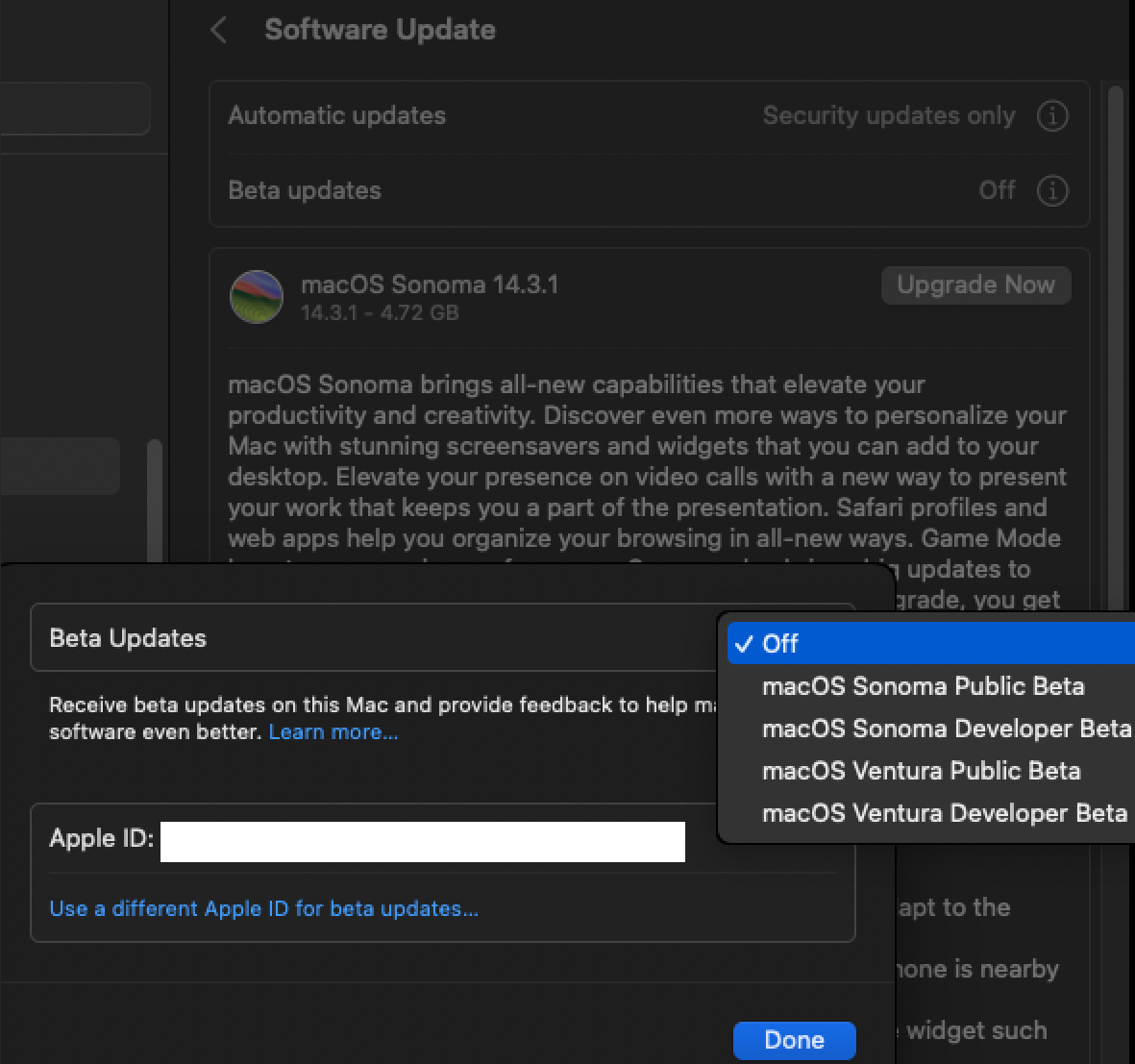Choose macOS Ventura Developer Beta
The image size is (1135, 1064).
[x=944, y=813]
